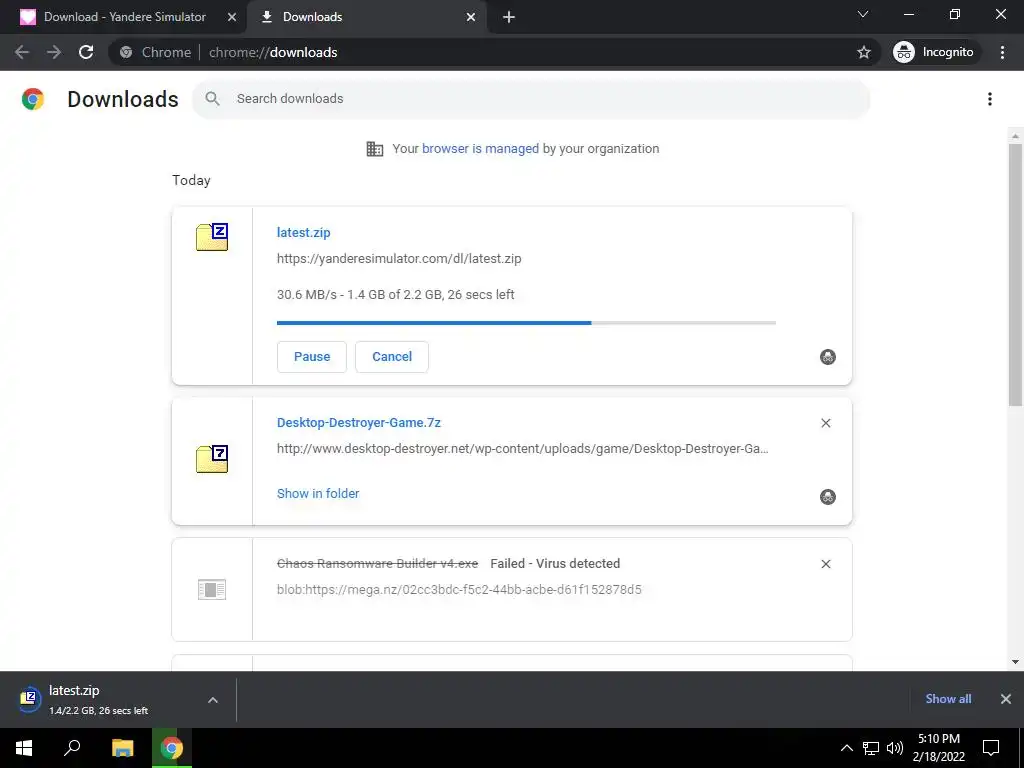Click the Chrome logo beside Downloads heading
This screenshot has height=768, width=1024.
33,99
